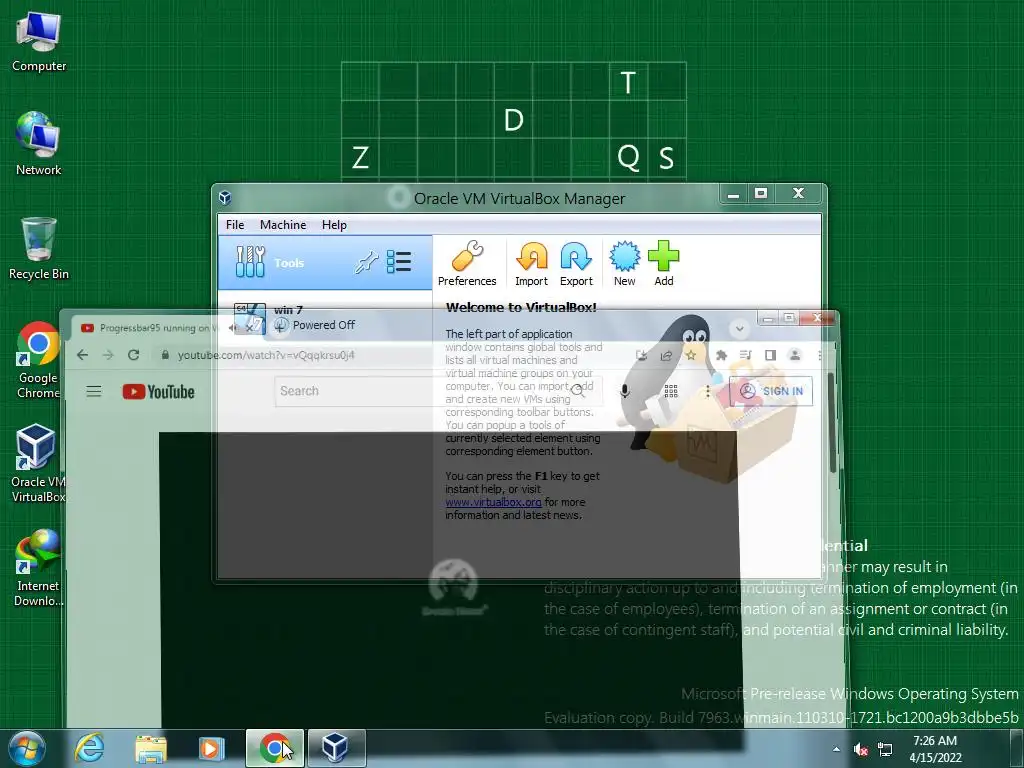Select the Google Chrome desktop shortcut
Viewport: 1024px width, 768px height.
pos(38,360)
